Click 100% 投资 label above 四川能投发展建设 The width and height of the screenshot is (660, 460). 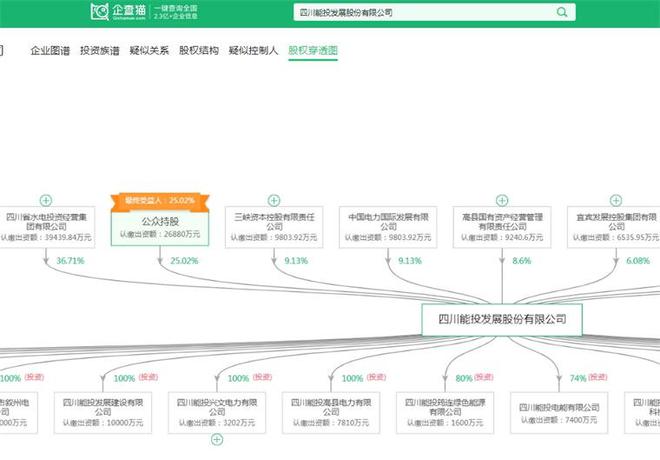(x=136, y=378)
